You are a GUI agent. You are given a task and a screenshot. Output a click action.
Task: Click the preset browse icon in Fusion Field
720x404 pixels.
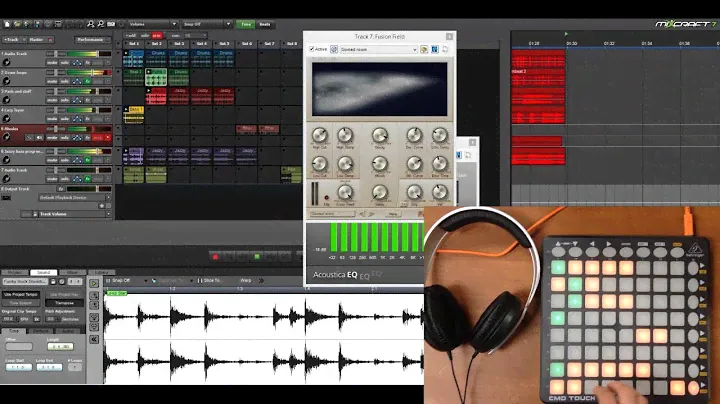426,48
